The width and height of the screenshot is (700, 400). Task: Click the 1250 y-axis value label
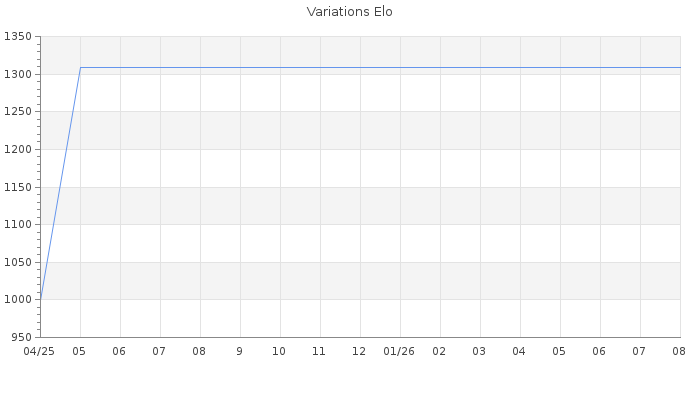tap(18, 112)
